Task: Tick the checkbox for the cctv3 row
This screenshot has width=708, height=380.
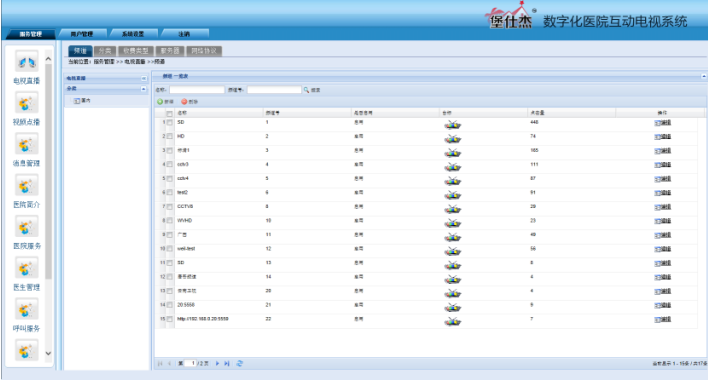Action: click(x=170, y=164)
